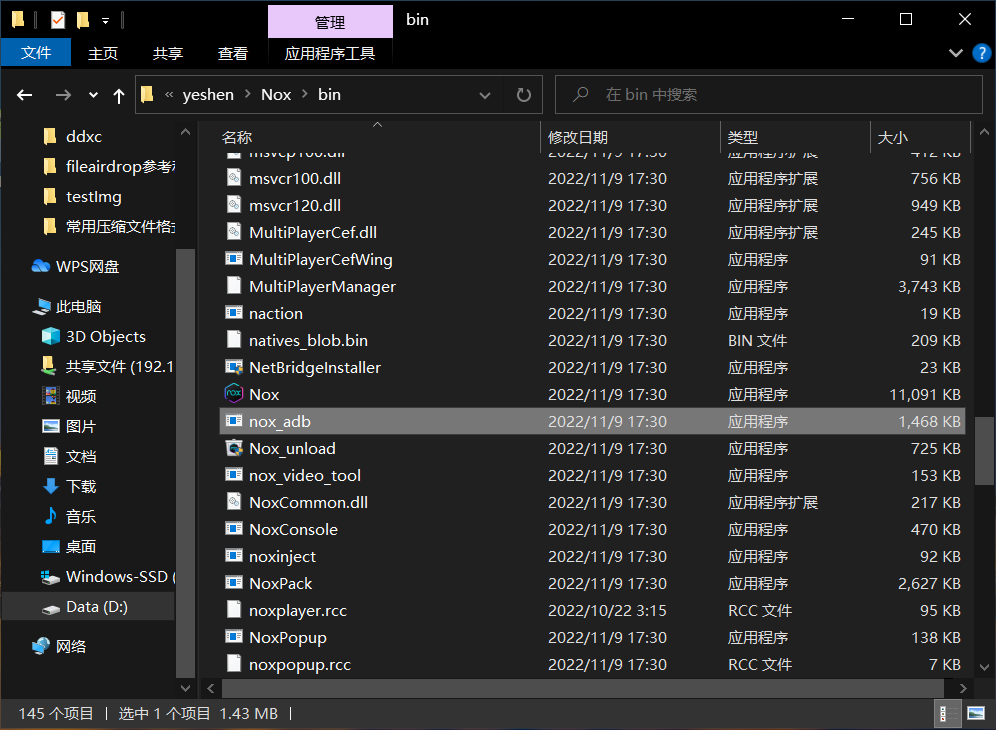This screenshot has height=730, width=996.
Task: Click the MultiPlayerCefWing icon
Action: [x=234, y=259]
